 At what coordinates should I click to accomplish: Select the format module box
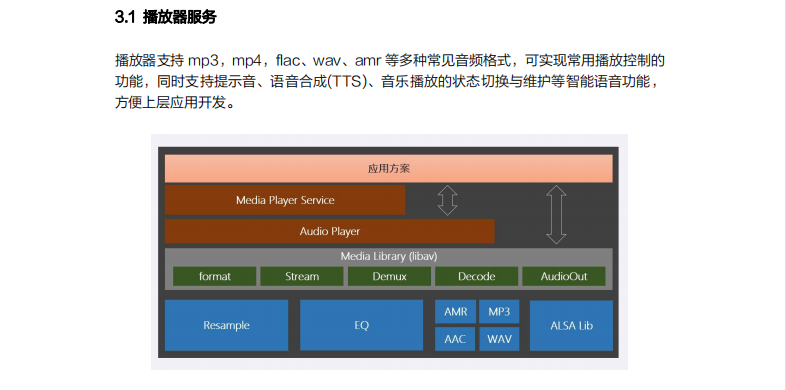point(215,276)
